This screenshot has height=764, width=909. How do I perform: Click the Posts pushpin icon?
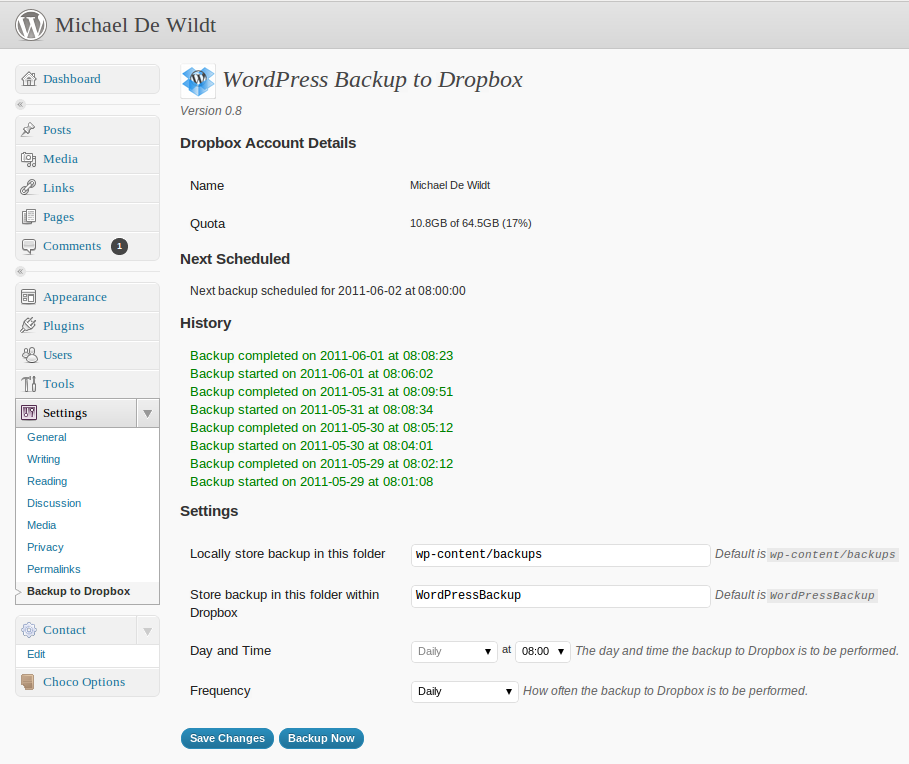(x=28, y=130)
